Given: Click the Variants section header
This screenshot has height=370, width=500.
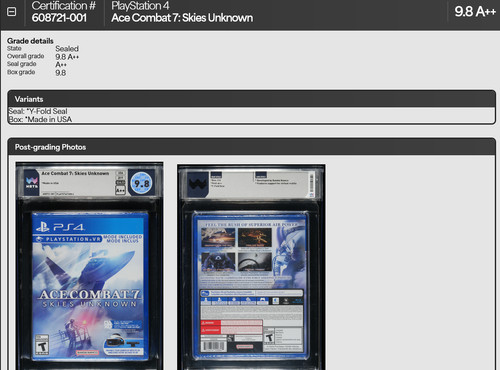Looking at the screenshot, I should [x=252, y=99].
